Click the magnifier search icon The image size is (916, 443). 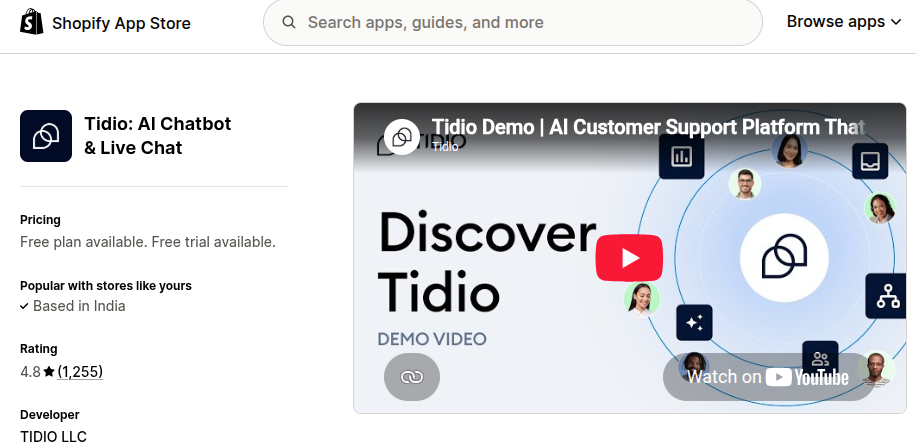click(x=289, y=22)
